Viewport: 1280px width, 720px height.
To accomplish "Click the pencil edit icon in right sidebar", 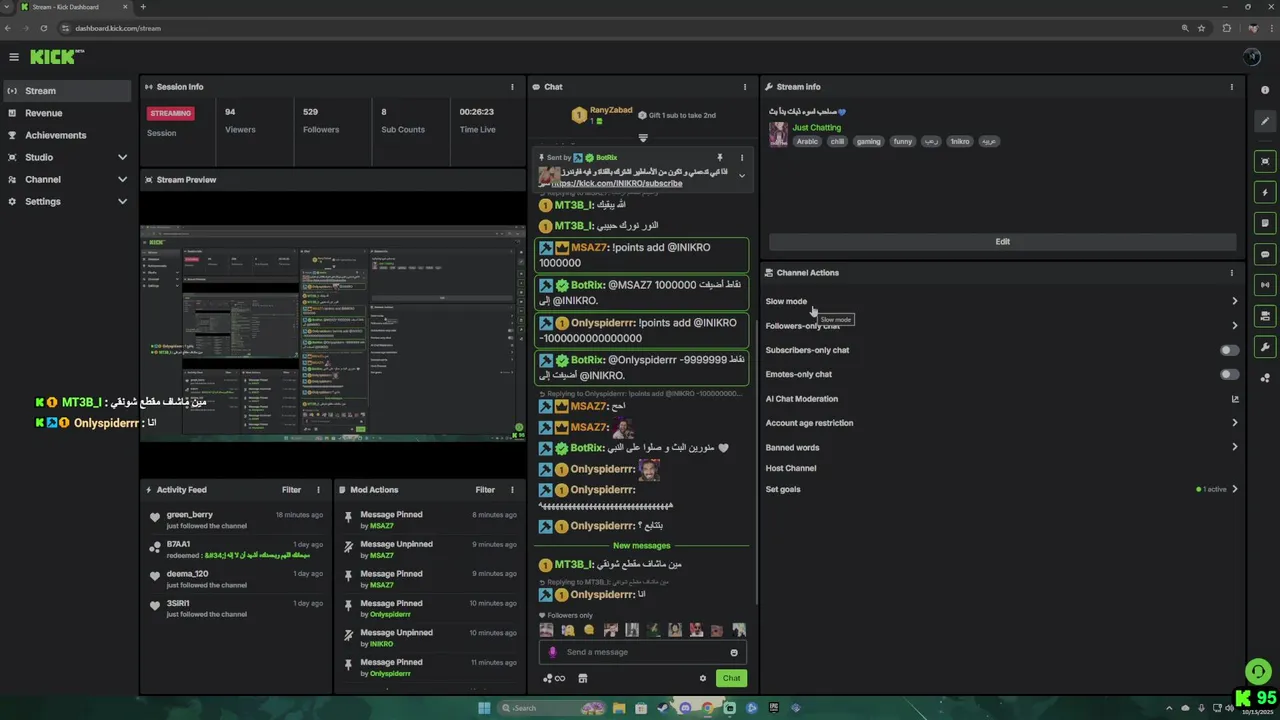I will (1265, 121).
